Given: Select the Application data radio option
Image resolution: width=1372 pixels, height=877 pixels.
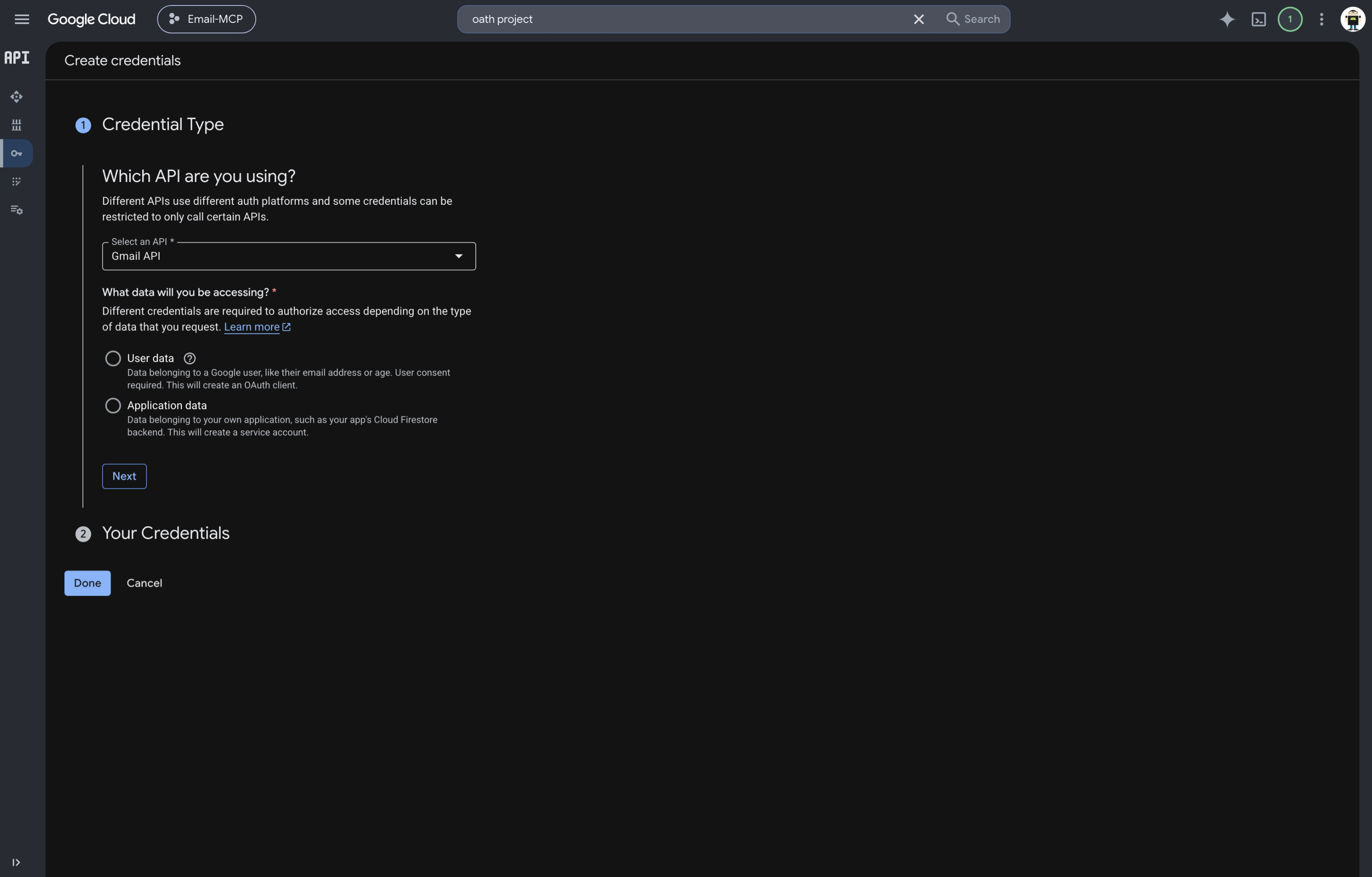Looking at the screenshot, I should (x=113, y=406).
